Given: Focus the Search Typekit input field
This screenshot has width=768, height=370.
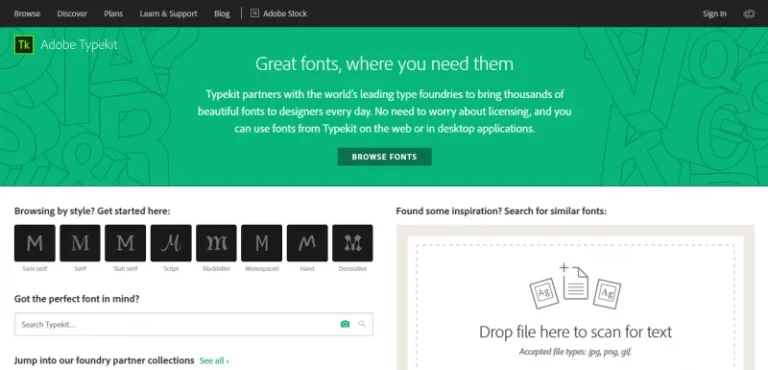Looking at the screenshot, I should click(x=176, y=324).
